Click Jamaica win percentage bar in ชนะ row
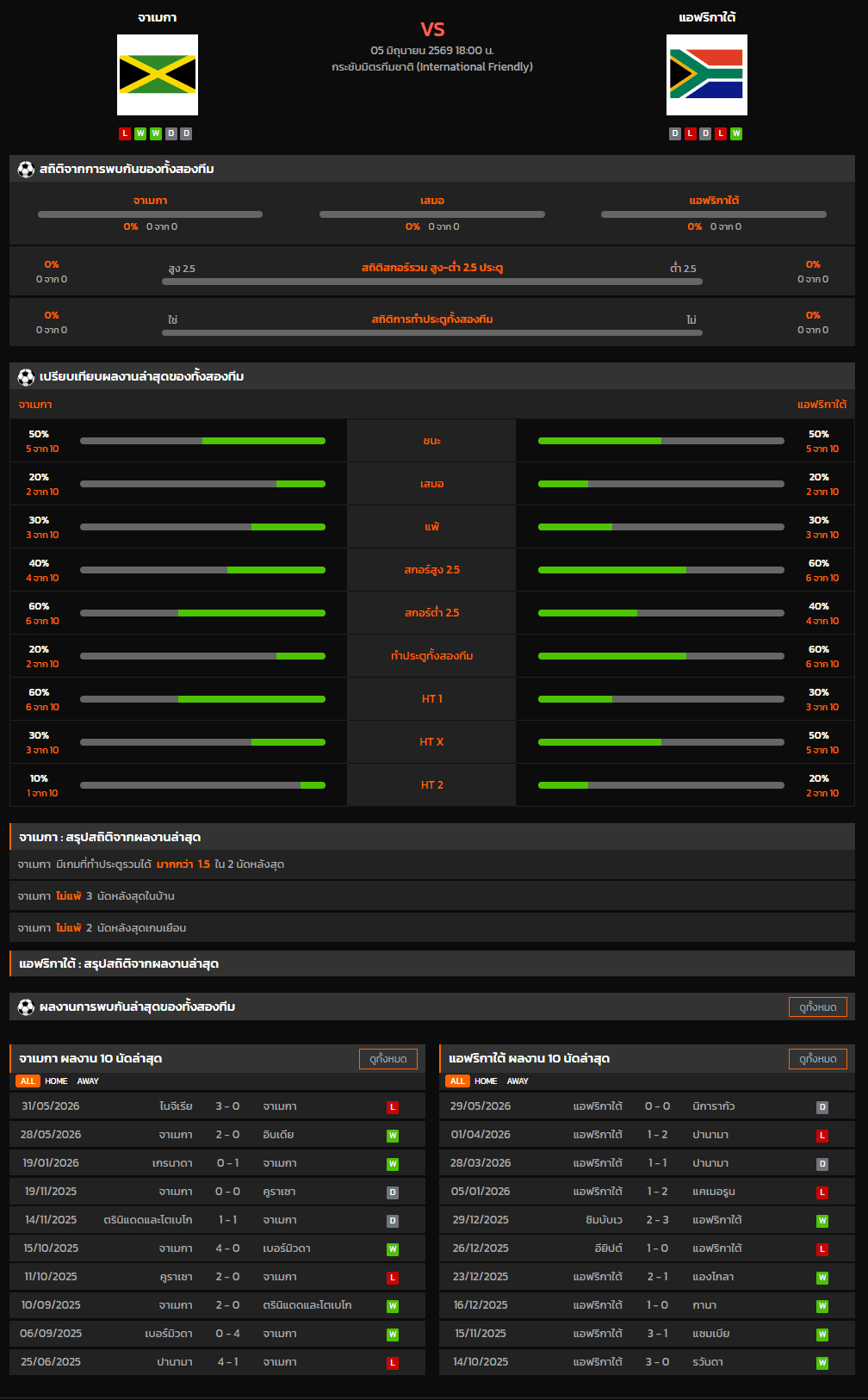The width and height of the screenshot is (868, 1400). tap(202, 441)
